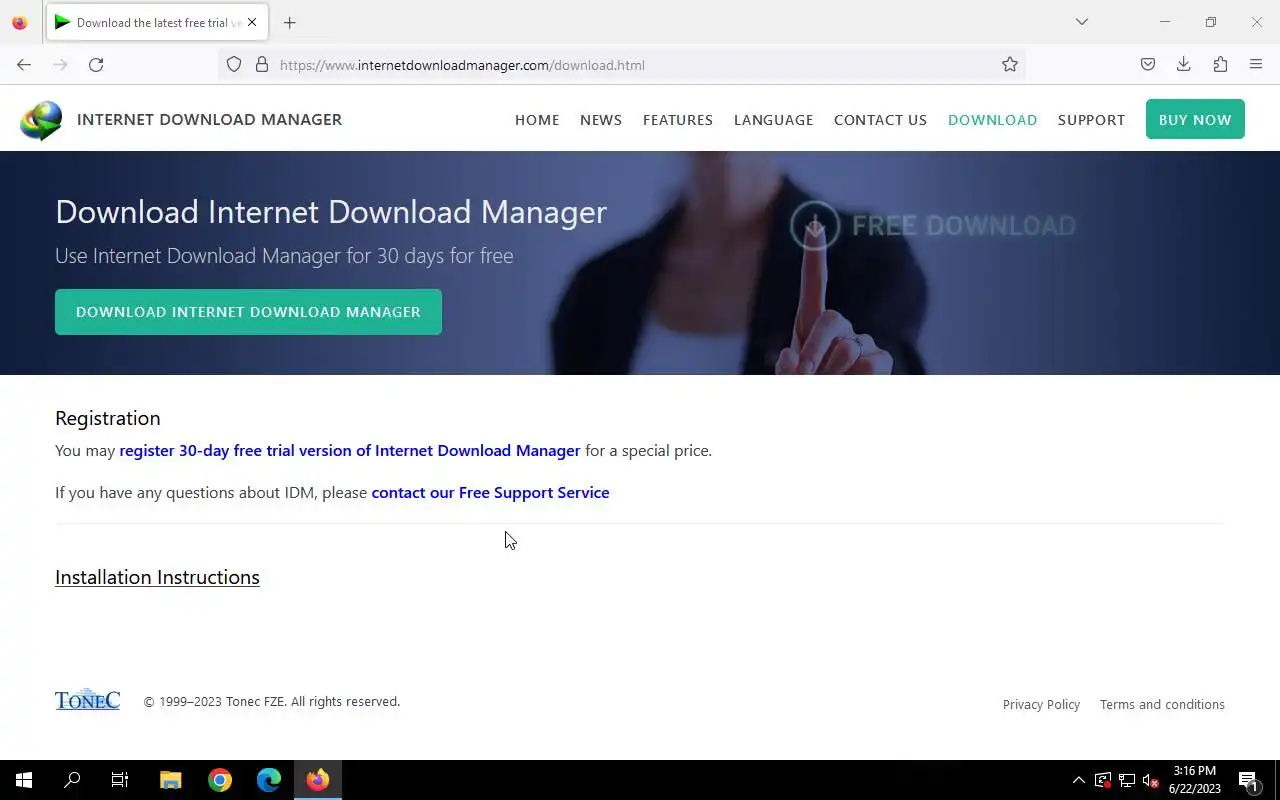This screenshot has height=800, width=1280.
Task: Open the Save to Pocket icon
Action: point(1148,65)
